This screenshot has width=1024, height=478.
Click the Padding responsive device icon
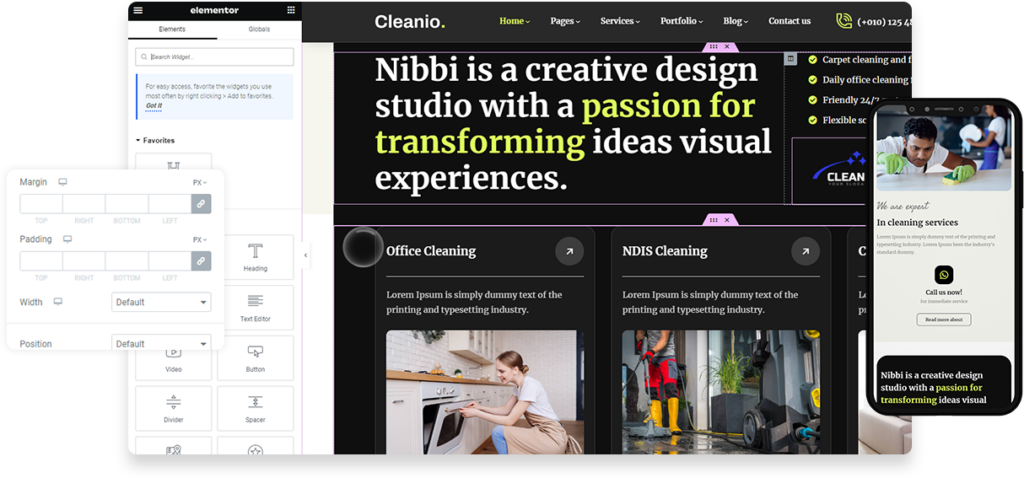pos(67,240)
